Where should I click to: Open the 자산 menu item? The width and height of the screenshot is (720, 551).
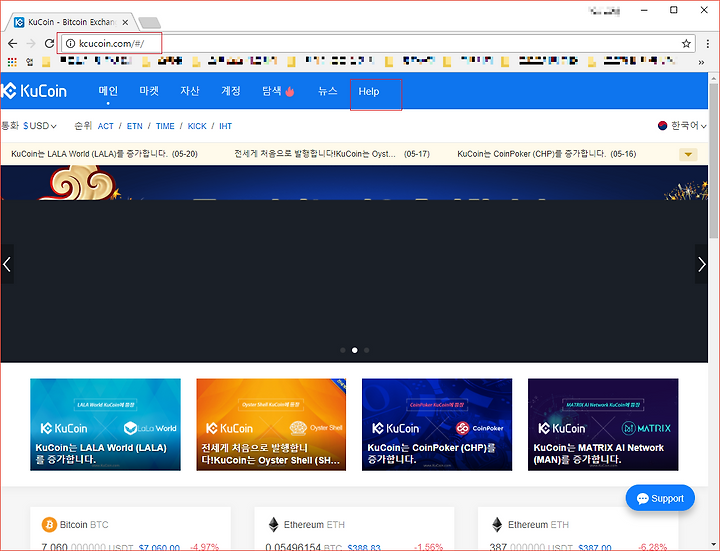pyautogui.click(x=190, y=91)
